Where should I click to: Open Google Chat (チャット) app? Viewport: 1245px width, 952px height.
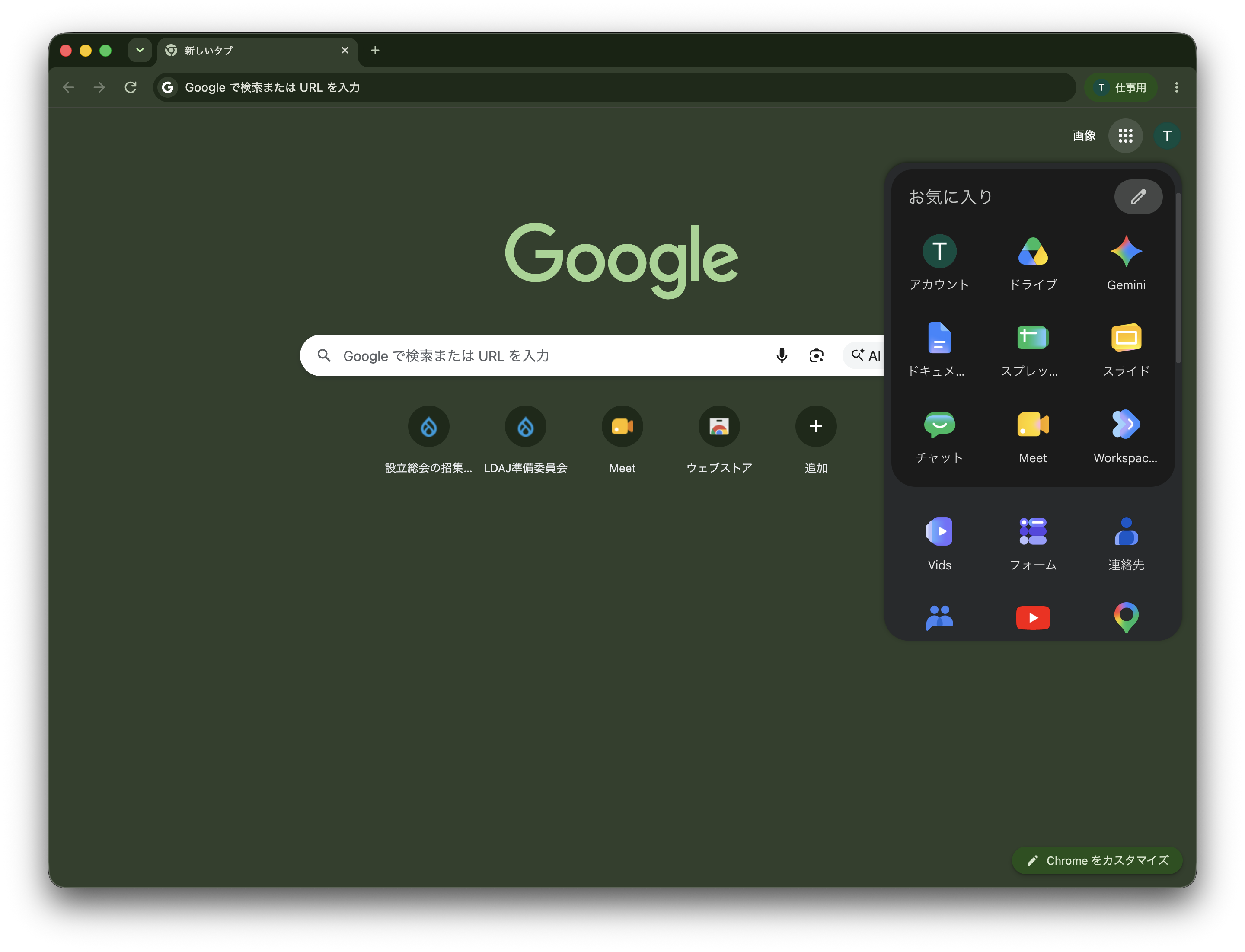(939, 436)
